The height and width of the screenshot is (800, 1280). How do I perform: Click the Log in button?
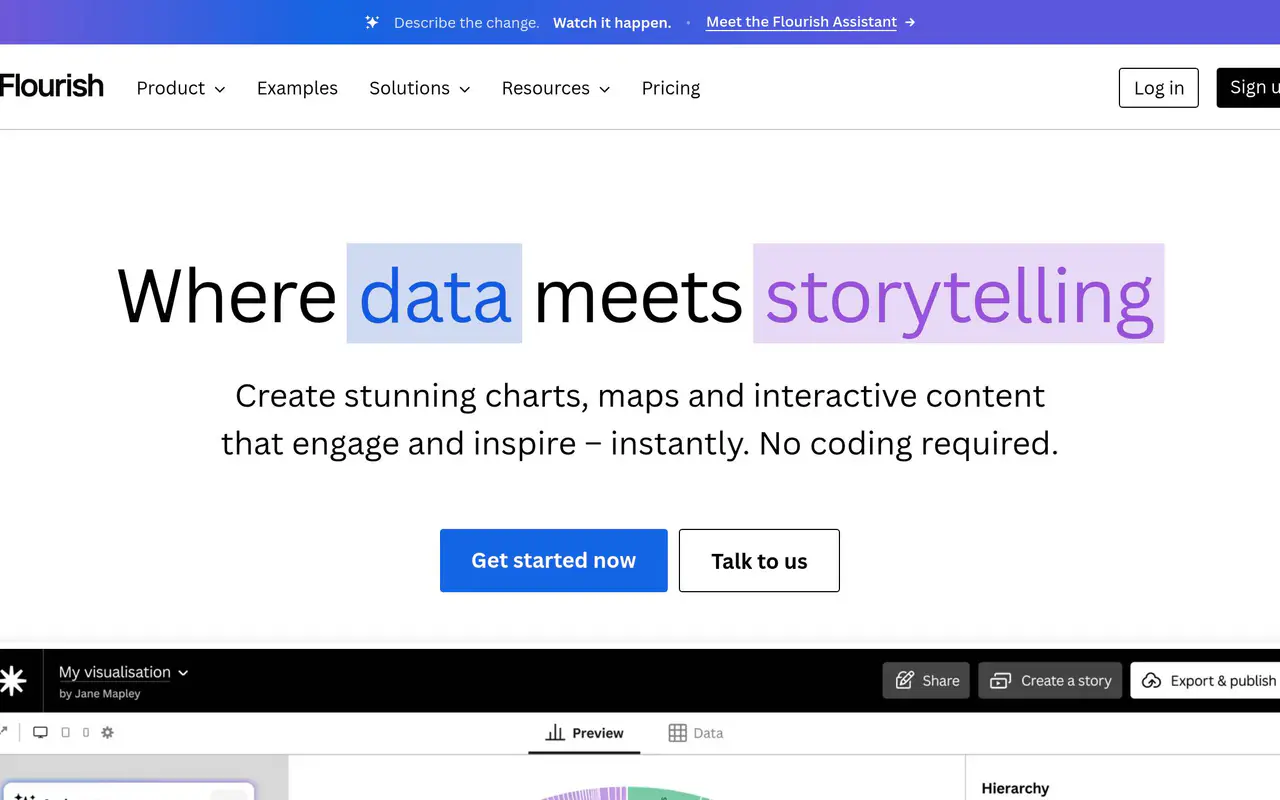click(x=1159, y=88)
